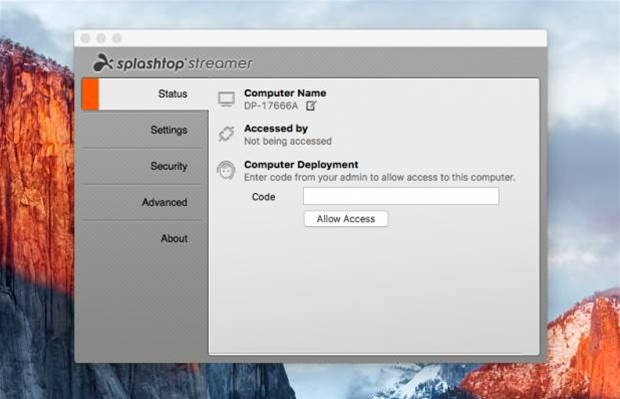Click the 'Not being accessed' status text
Screen dimensions: 620x399
tap(288, 141)
